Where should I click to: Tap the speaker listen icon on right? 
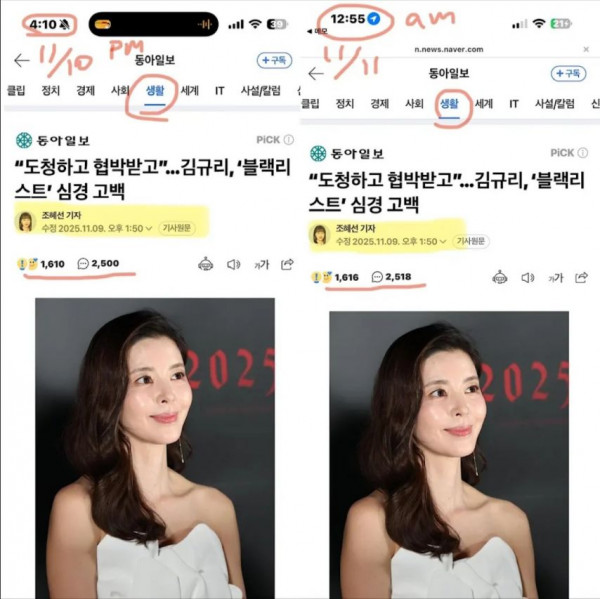[x=527, y=277]
